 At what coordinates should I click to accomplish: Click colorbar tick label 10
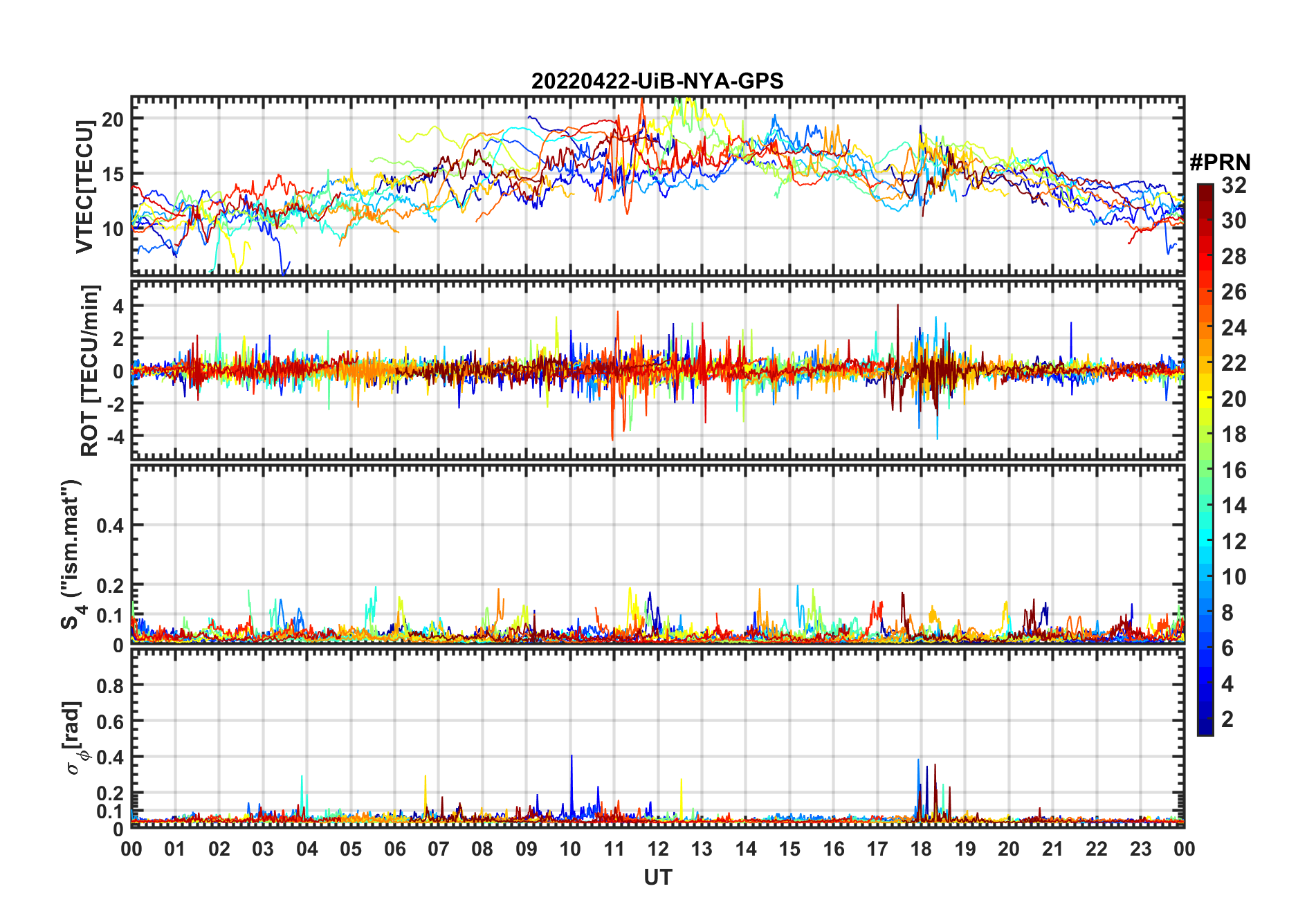(x=1234, y=576)
